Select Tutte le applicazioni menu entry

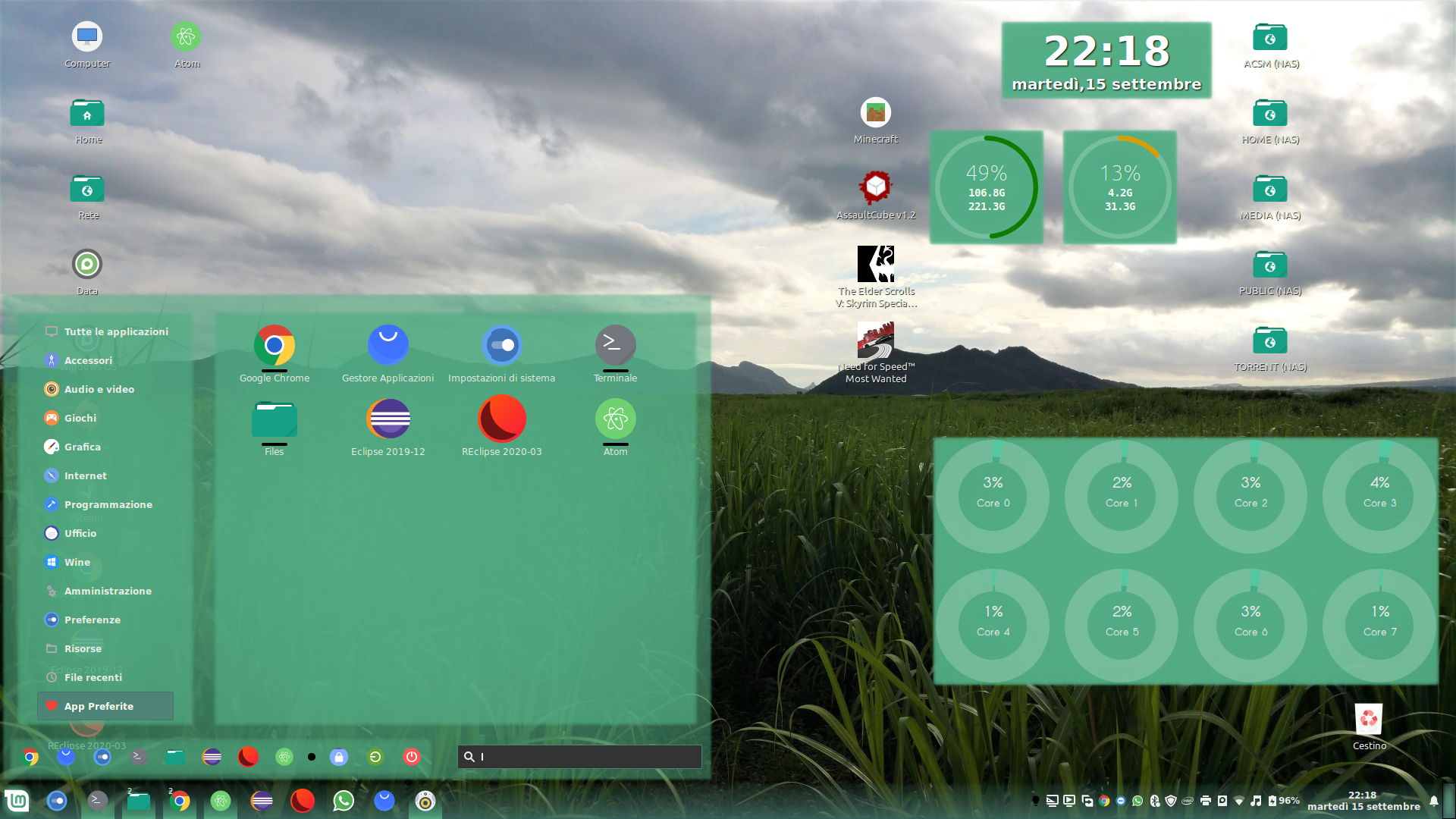coord(115,331)
